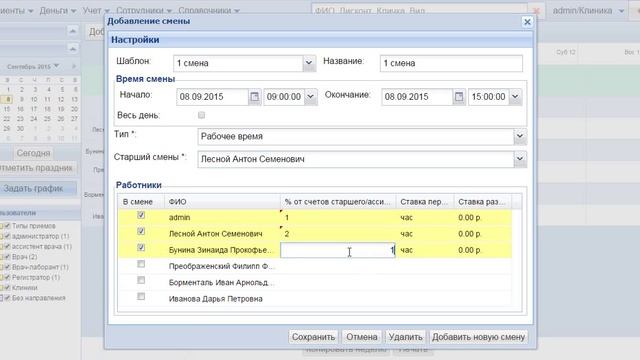Image resolution: width=640 pixels, height=360 pixels.
Task: Click the Сегодня button in sidebar
Action: tap(33, 153)
